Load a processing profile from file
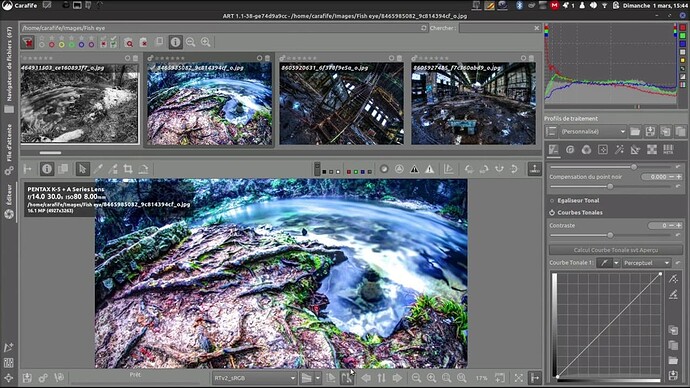 [635, 132]
